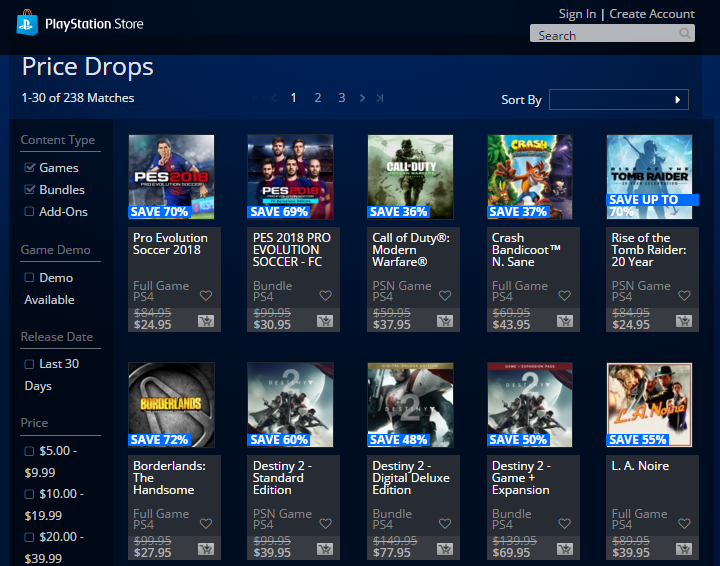
Task: Select page 1 in pagination
Action: point(294,98)
